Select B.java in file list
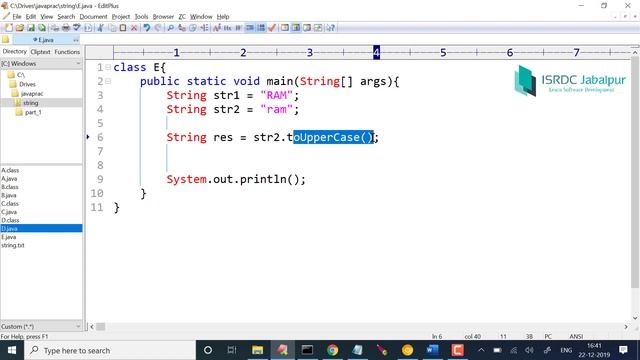 pyautogui.click(x=9, y=195)
